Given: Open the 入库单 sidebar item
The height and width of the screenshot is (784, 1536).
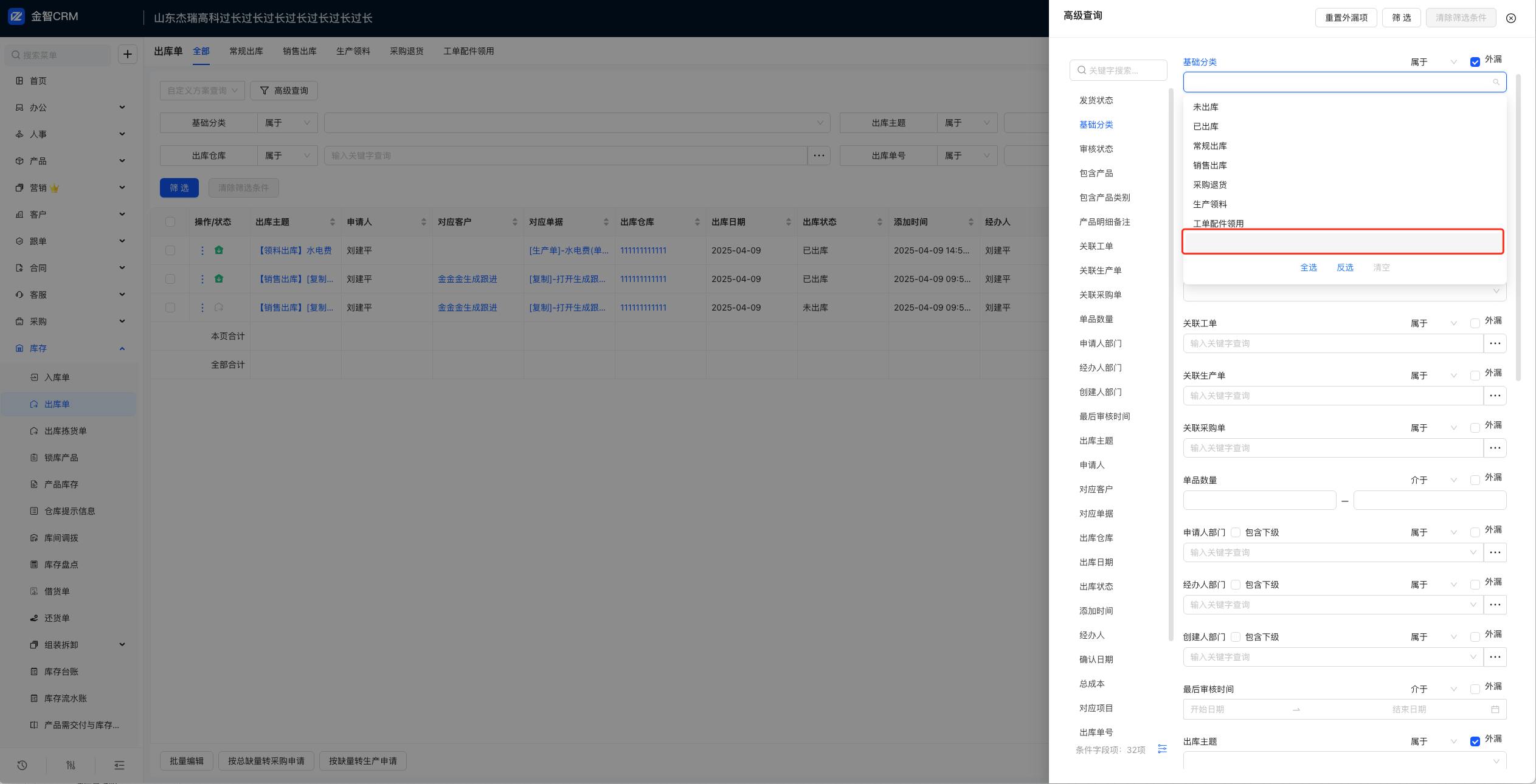Looking at the screenshot, I should (x=57, y=377).
